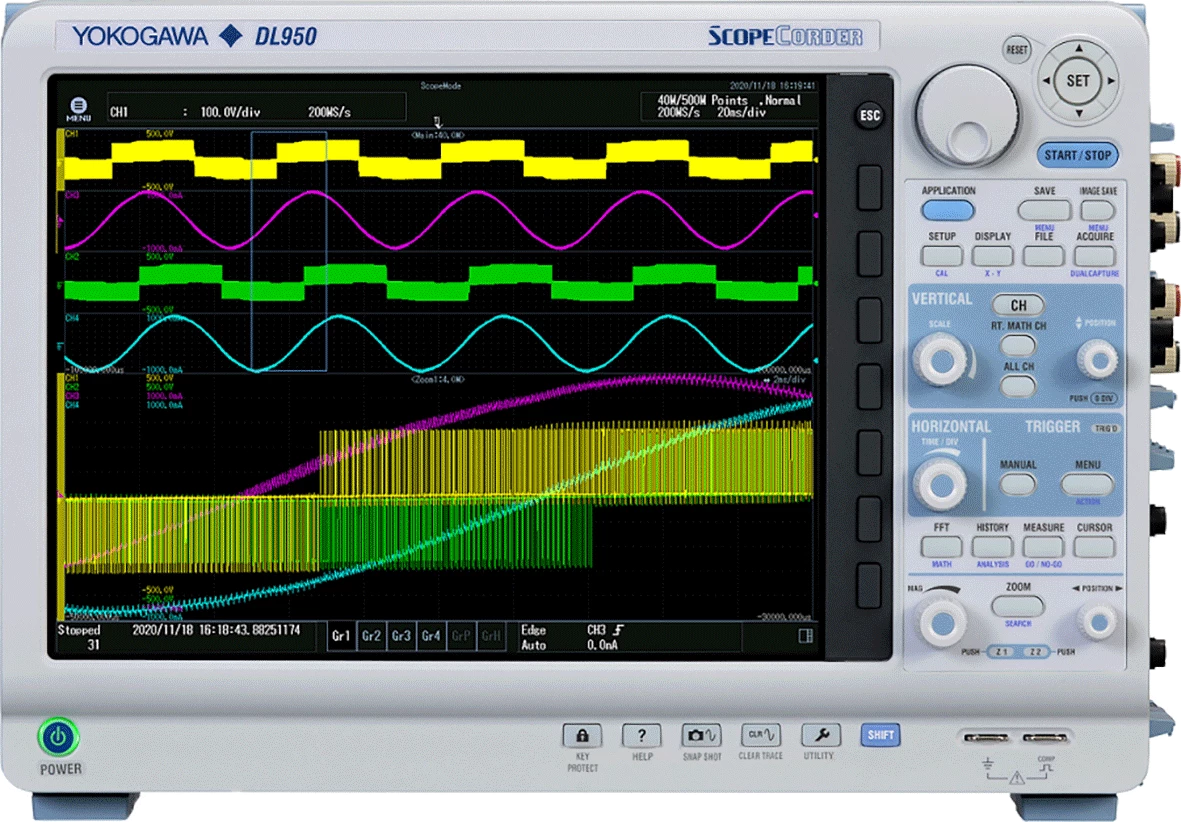
Task: Confirm with the SET center key
Action: pos(1078,81)
